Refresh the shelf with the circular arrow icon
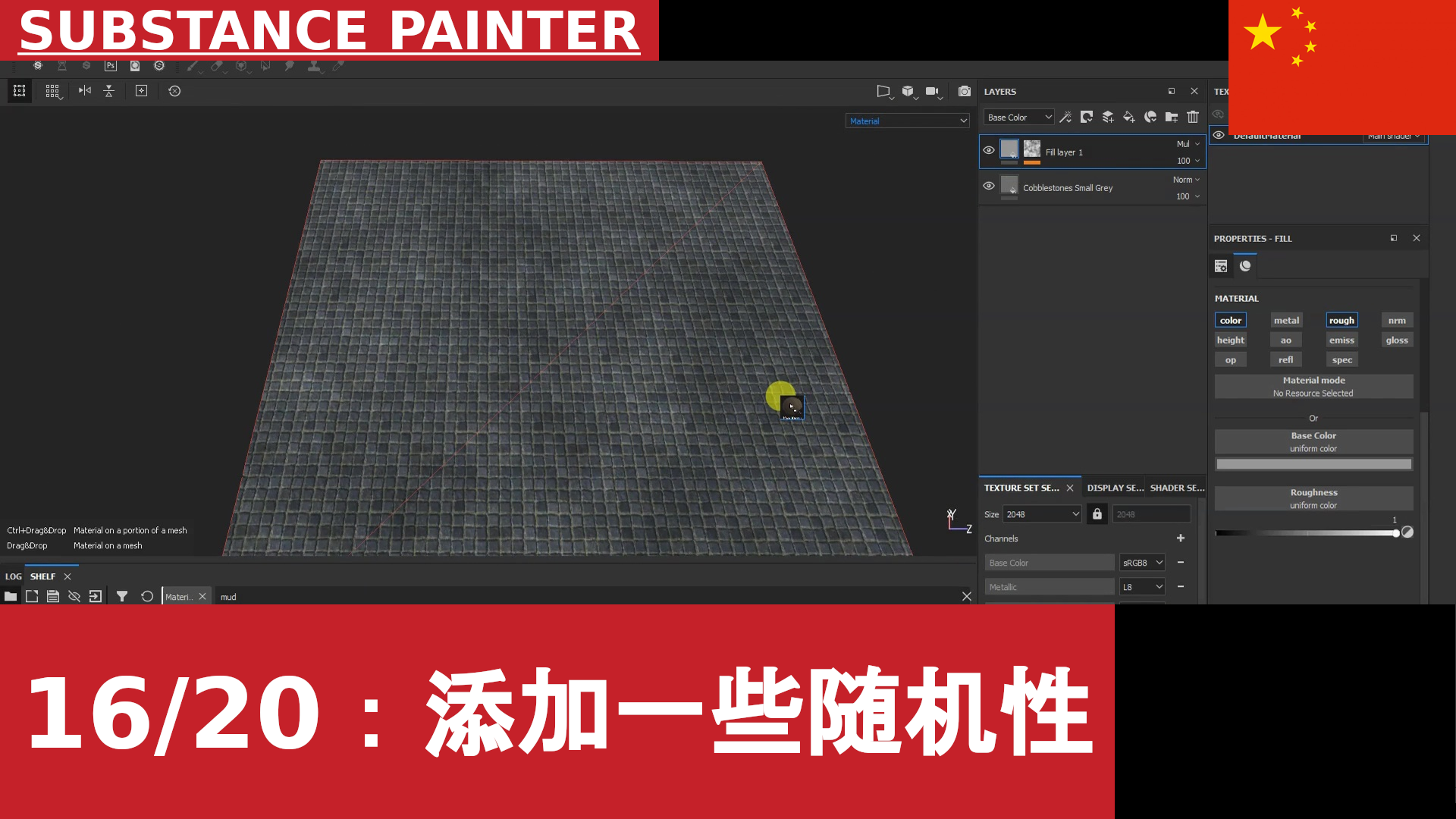Screen dimensions: 1456x819 click(x=147, y=597)
